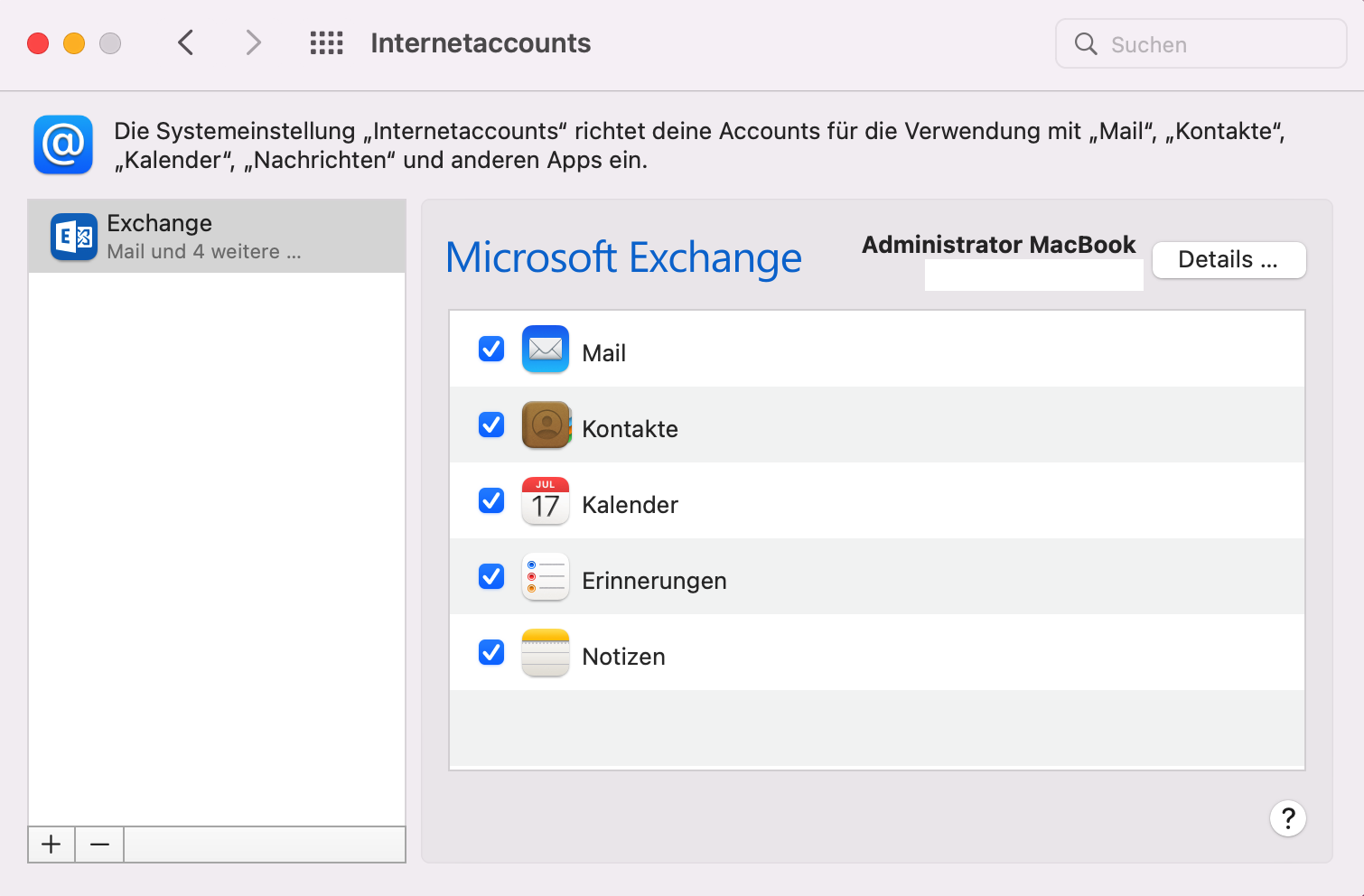Select the Exchange account name in the sidebar
Viewport: 1364px width, 896px height.
point(160,223)
